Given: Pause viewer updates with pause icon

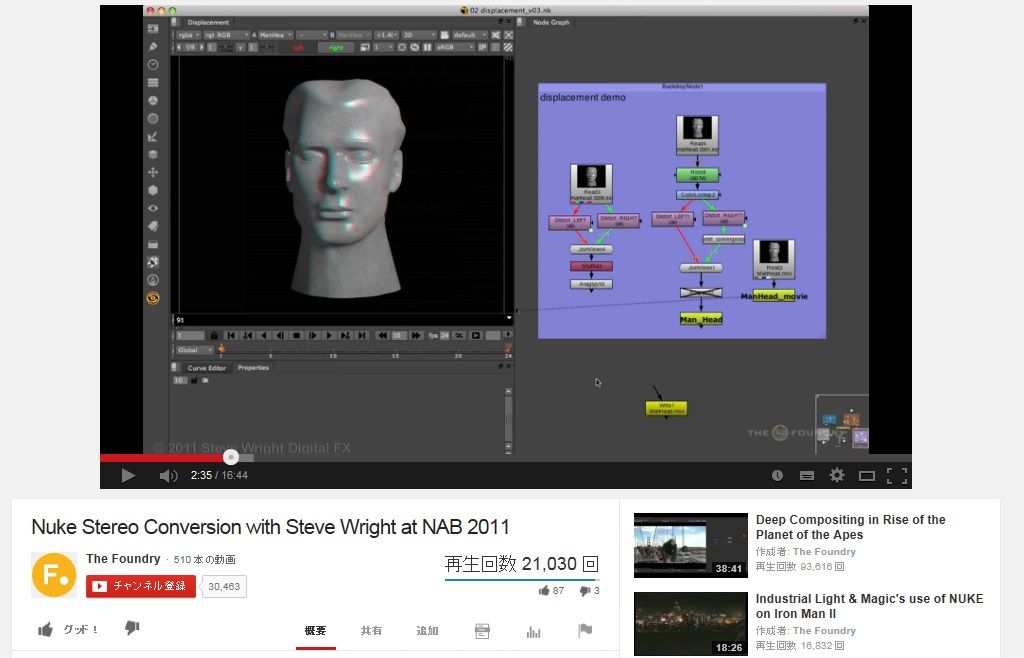Looking at the screenshot, I should [427, 47].
